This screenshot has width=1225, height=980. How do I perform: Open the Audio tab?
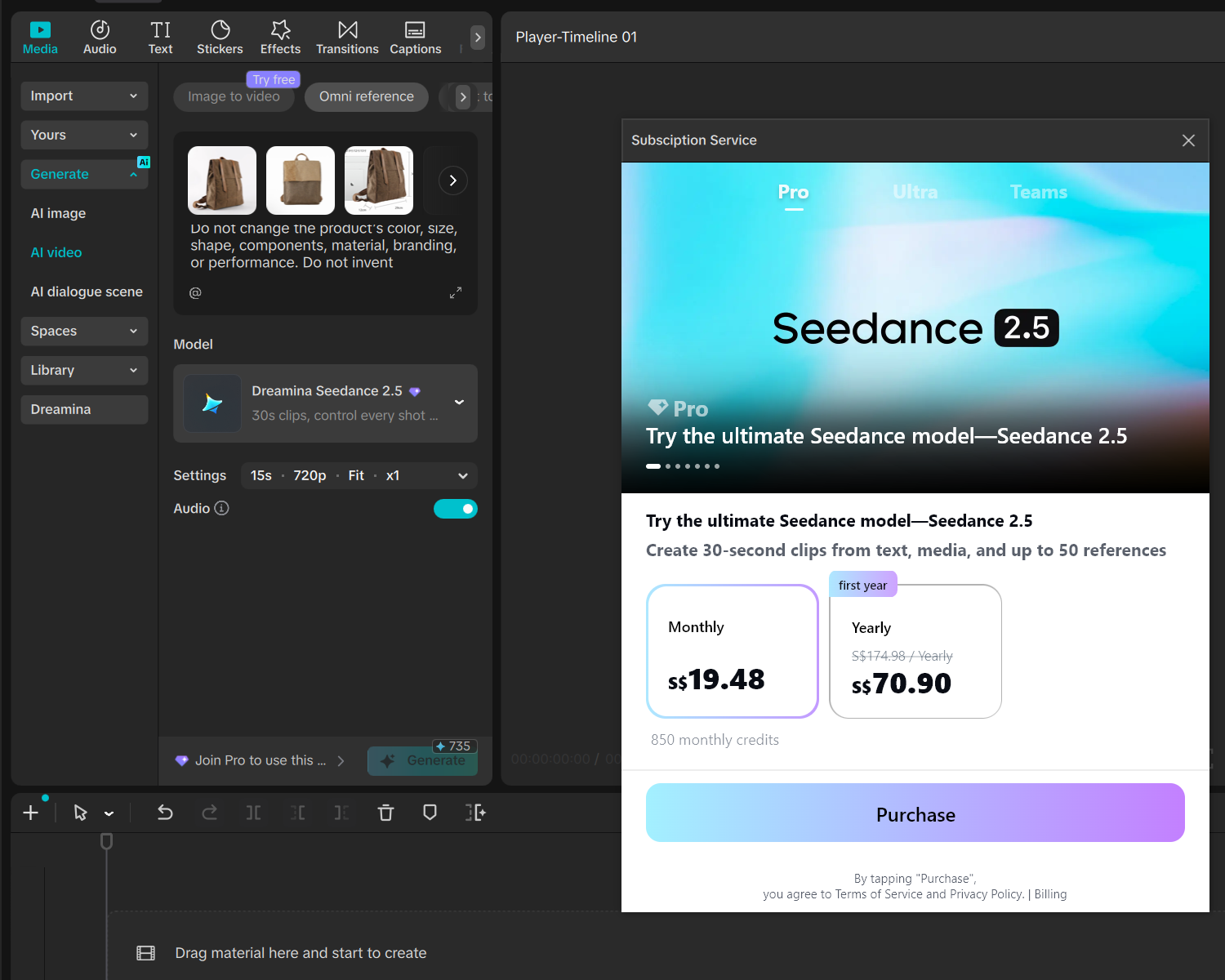(x=100, y=38)
